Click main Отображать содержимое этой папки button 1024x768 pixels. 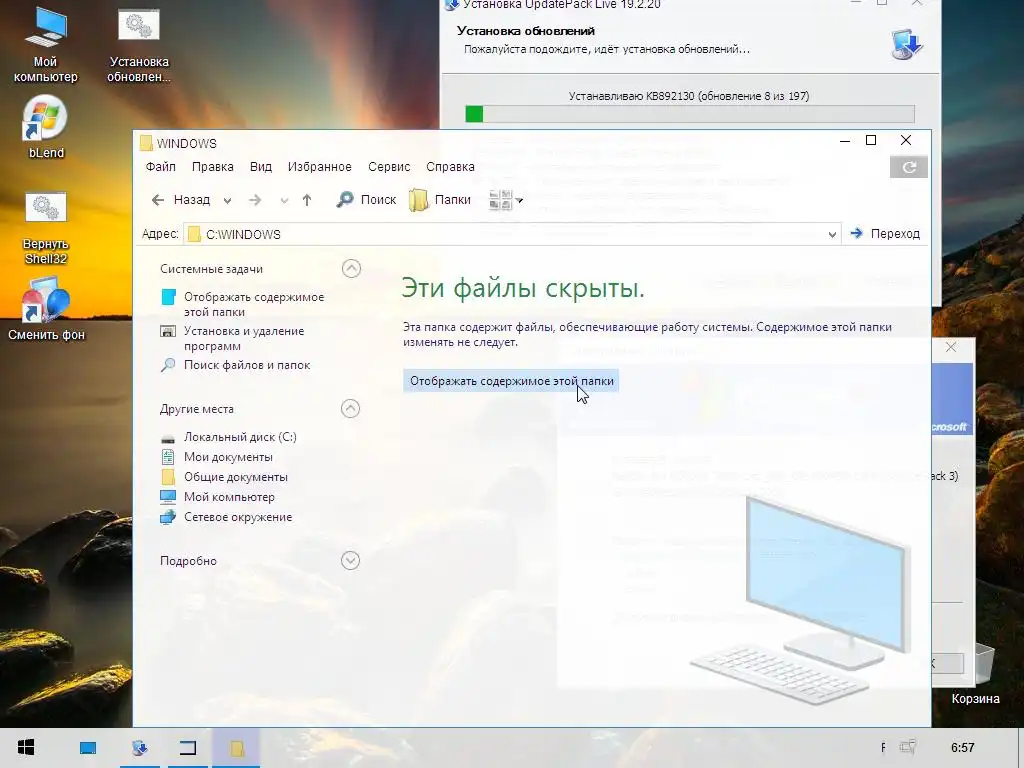(511, 381)
